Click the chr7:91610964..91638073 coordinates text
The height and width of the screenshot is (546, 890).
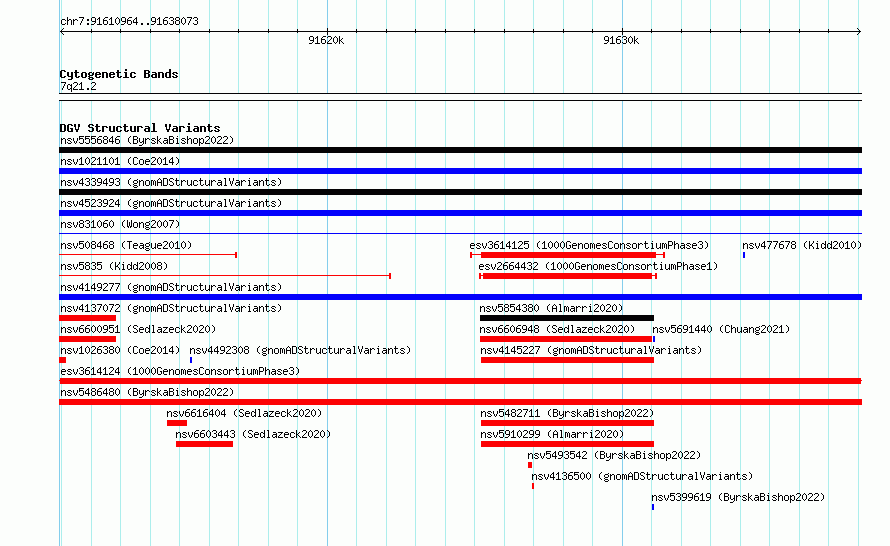tap(129, 21)
